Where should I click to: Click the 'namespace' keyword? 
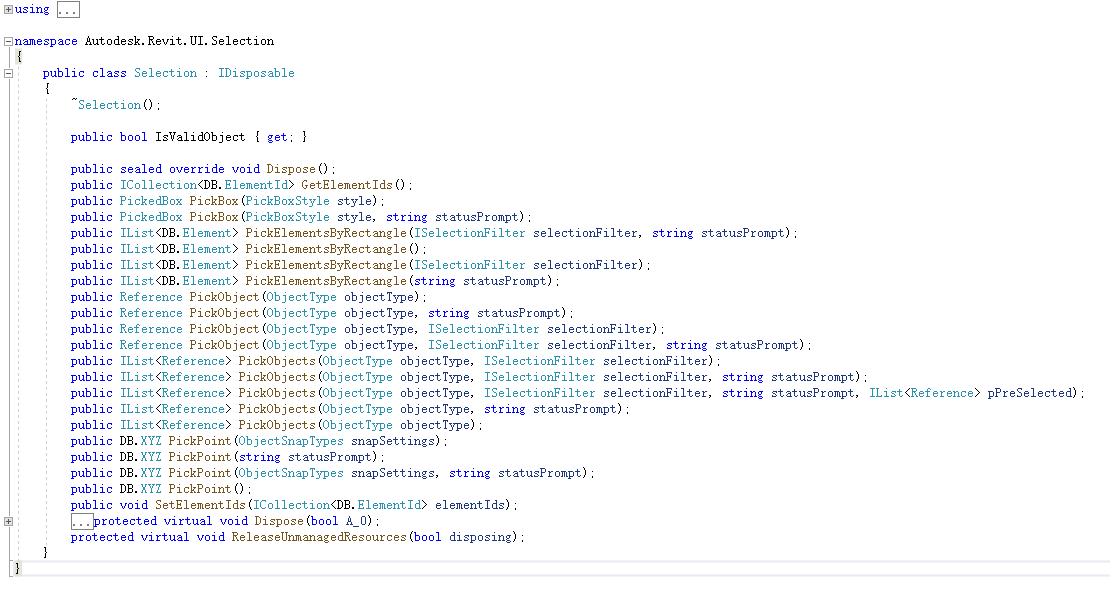(46, 41)
